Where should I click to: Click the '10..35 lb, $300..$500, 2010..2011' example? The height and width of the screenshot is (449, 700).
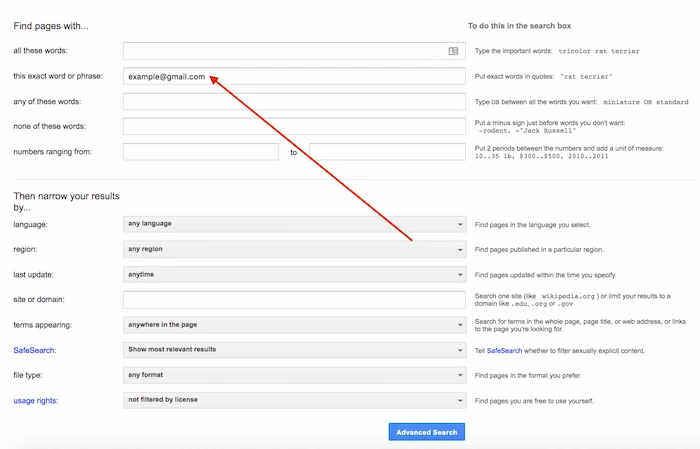541,156
